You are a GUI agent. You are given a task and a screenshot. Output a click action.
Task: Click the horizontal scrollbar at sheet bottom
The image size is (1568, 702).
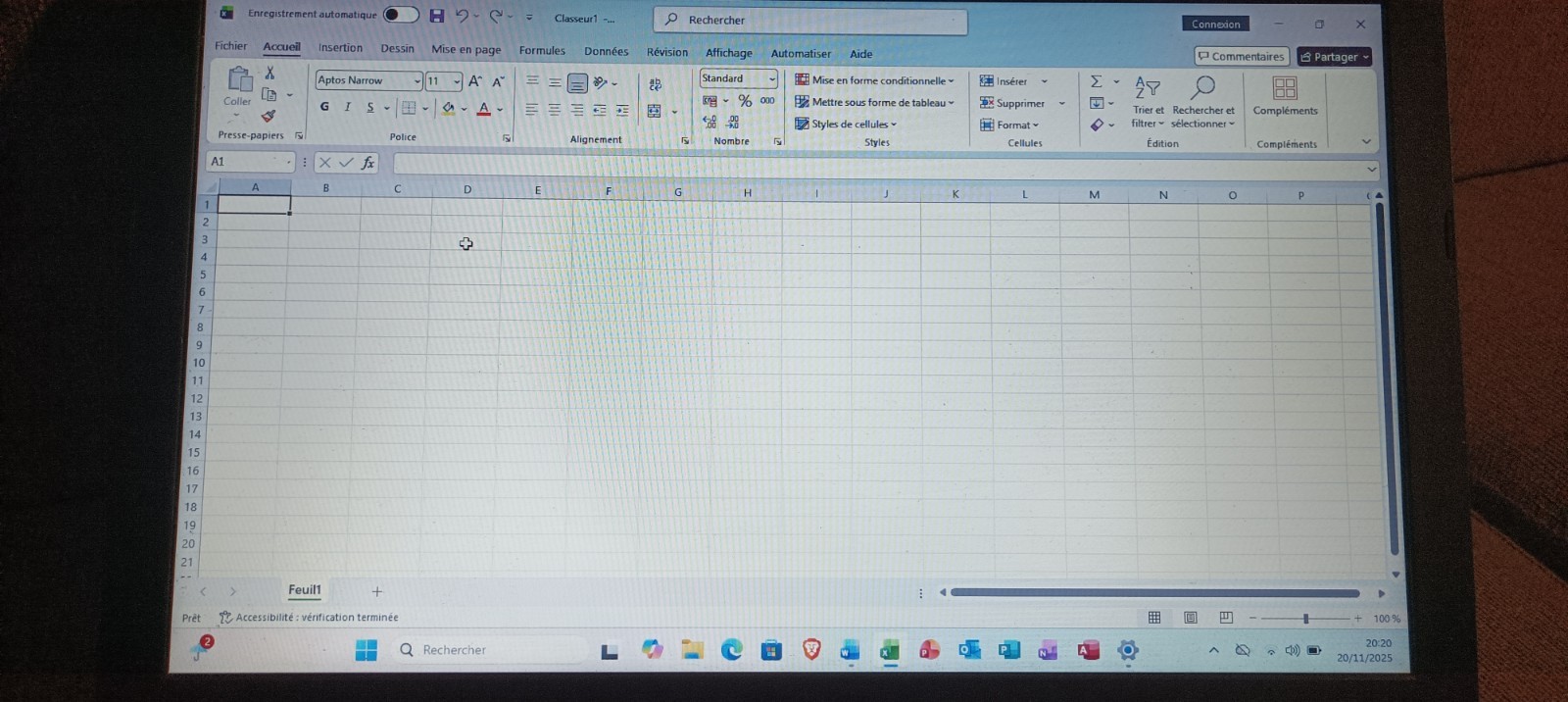coord(1154,592)
